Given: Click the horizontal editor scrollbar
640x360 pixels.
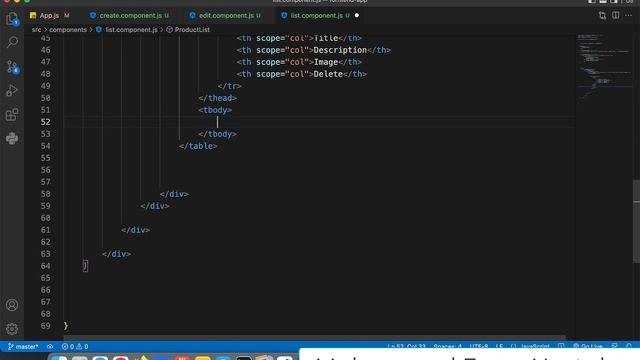Looking at the screenshot, I should [x=314, y=338].
